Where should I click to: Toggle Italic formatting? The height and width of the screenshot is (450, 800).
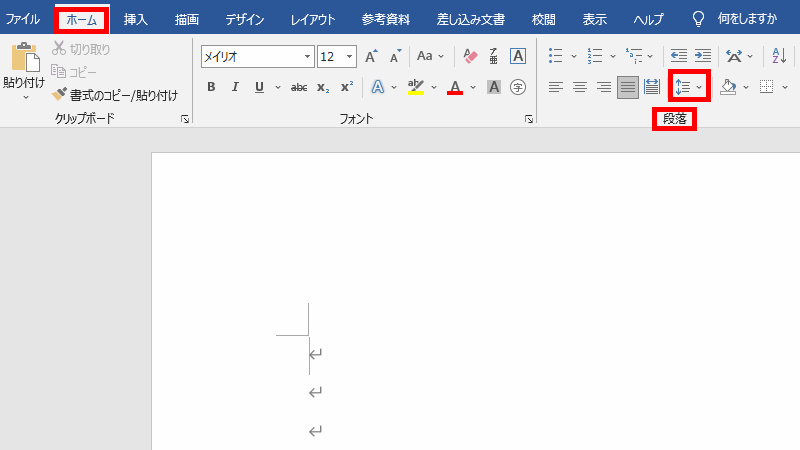coord(235,87)
